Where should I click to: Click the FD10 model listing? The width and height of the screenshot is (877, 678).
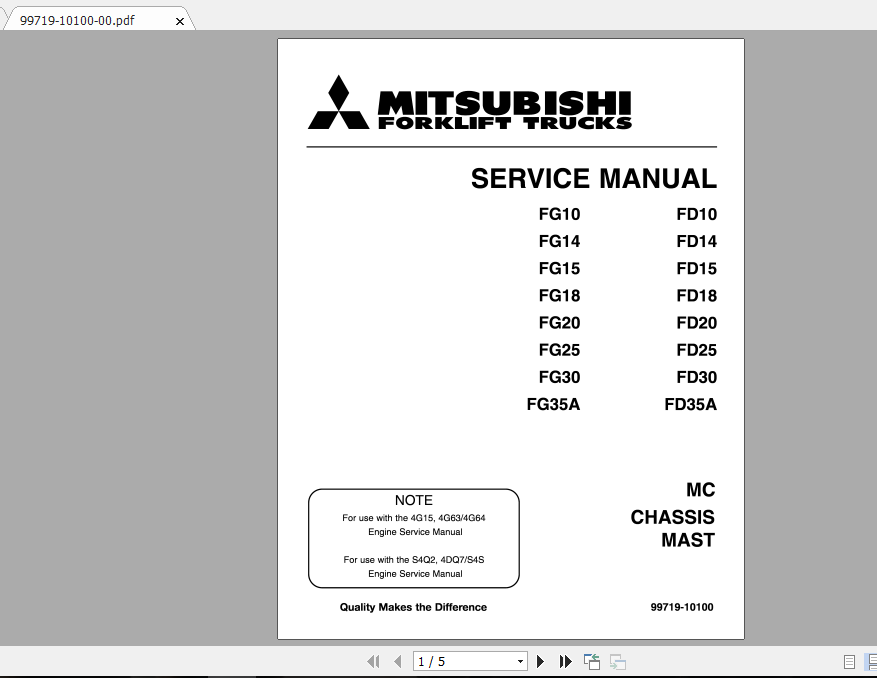click(696, 214)
